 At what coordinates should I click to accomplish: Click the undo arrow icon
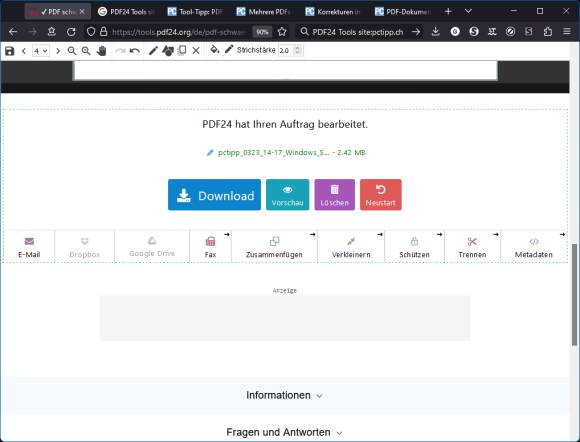click(x=135, y=51)
